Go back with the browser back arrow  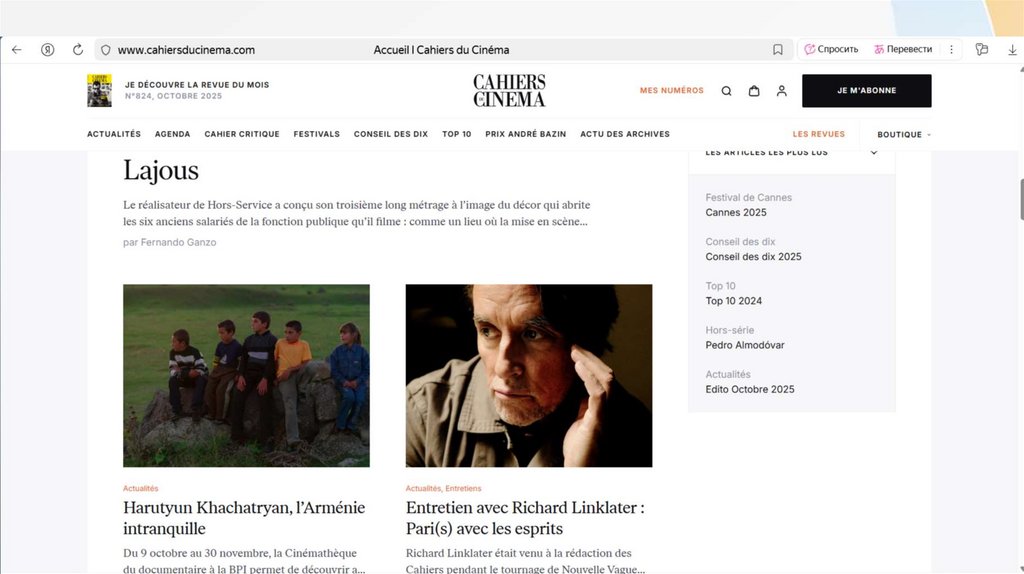click(17, 50)
